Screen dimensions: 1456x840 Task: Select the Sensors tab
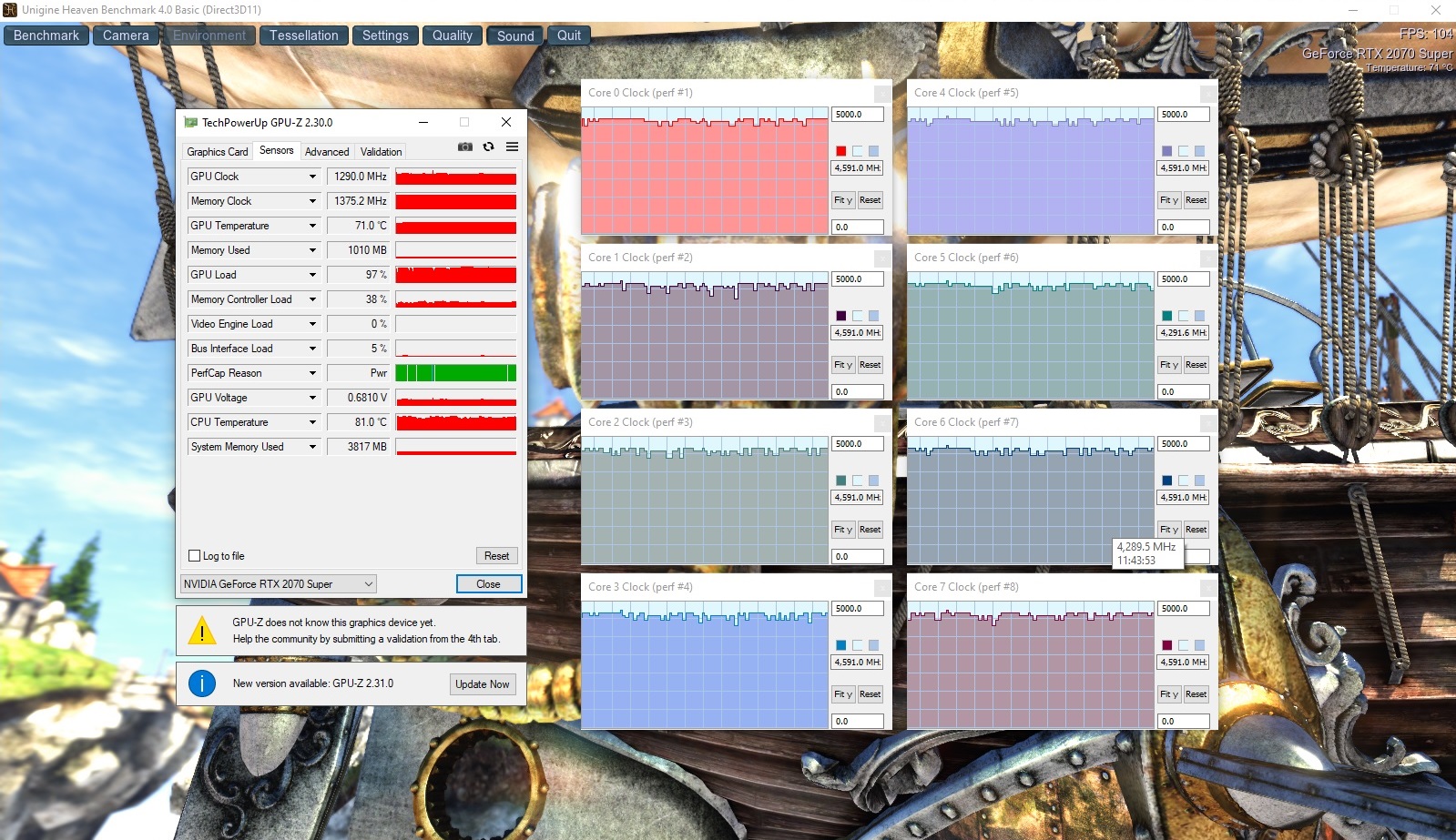coord(277,150)
